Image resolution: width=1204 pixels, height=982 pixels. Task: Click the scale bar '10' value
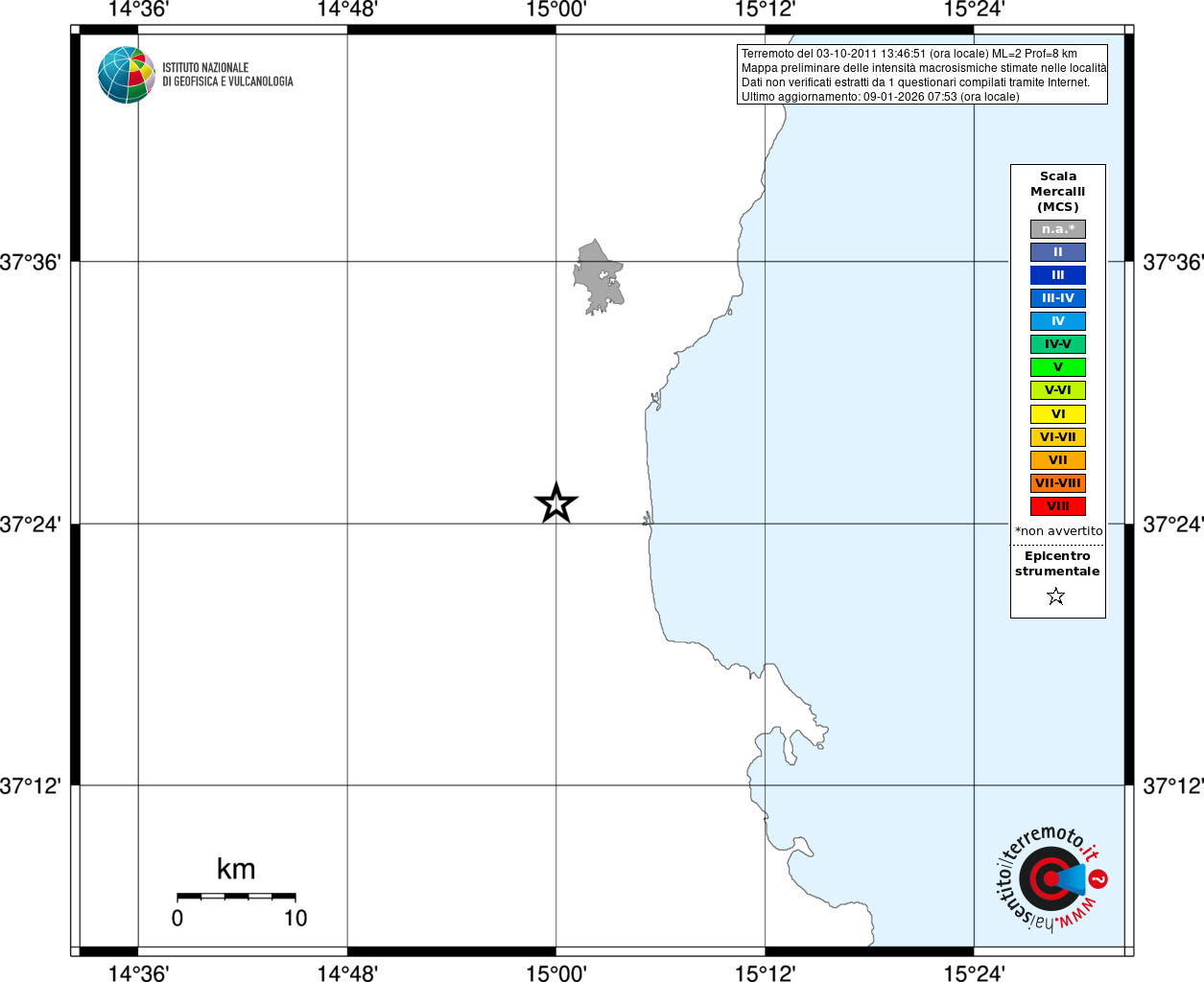point(295,919)
